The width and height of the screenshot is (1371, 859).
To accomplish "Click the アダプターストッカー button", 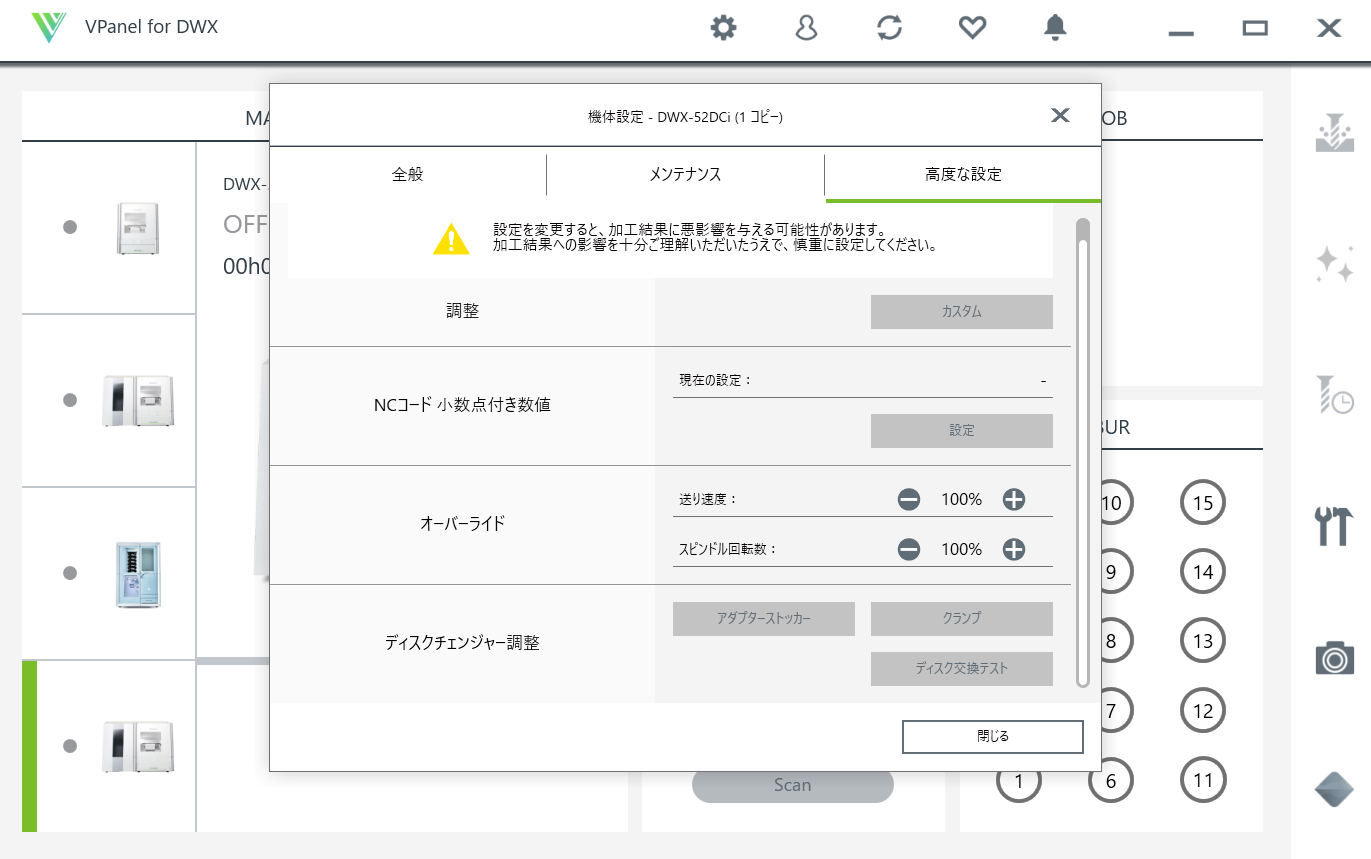I will click(764, 619).
